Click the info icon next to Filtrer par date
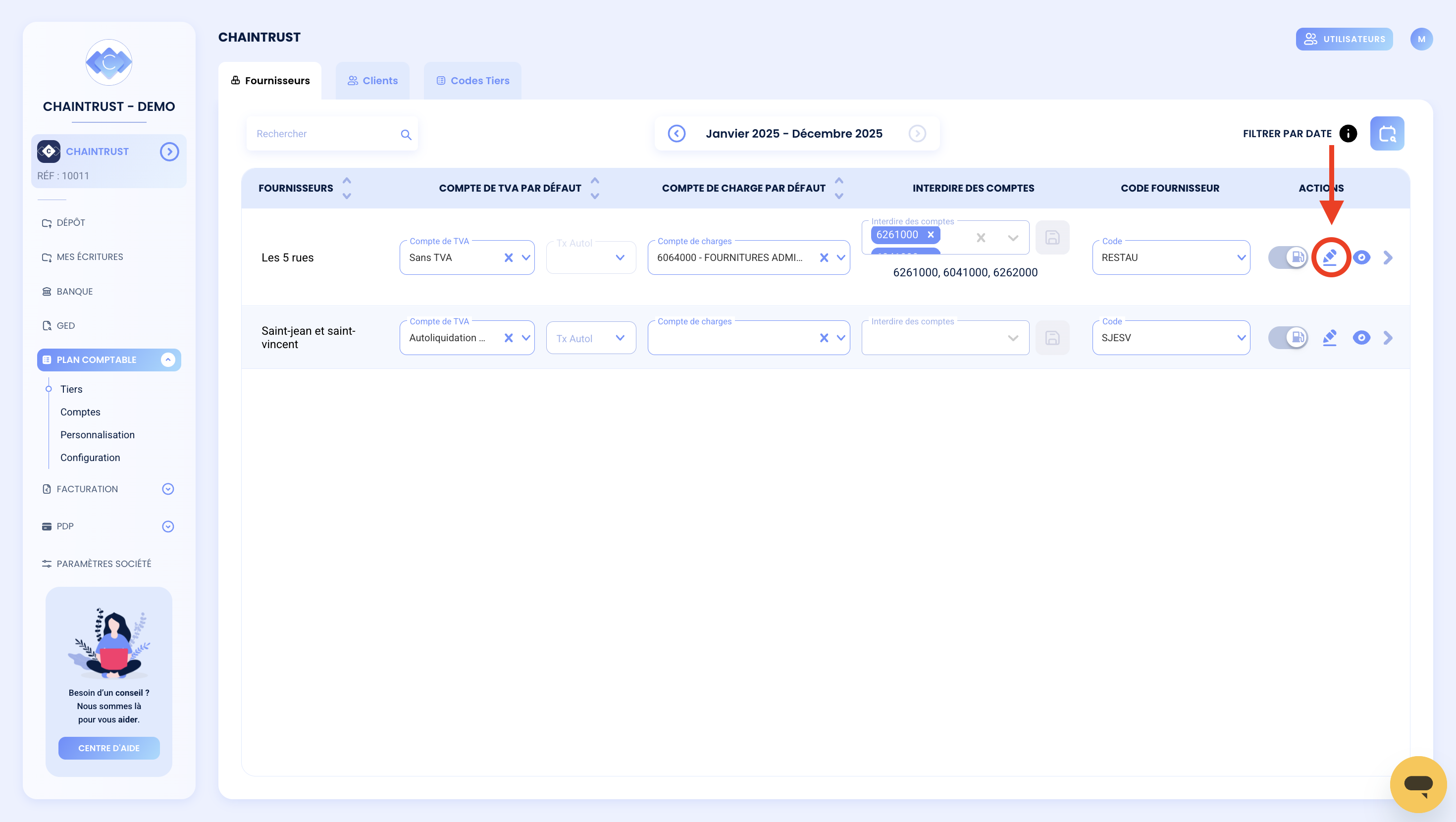 coord(1348,133)
